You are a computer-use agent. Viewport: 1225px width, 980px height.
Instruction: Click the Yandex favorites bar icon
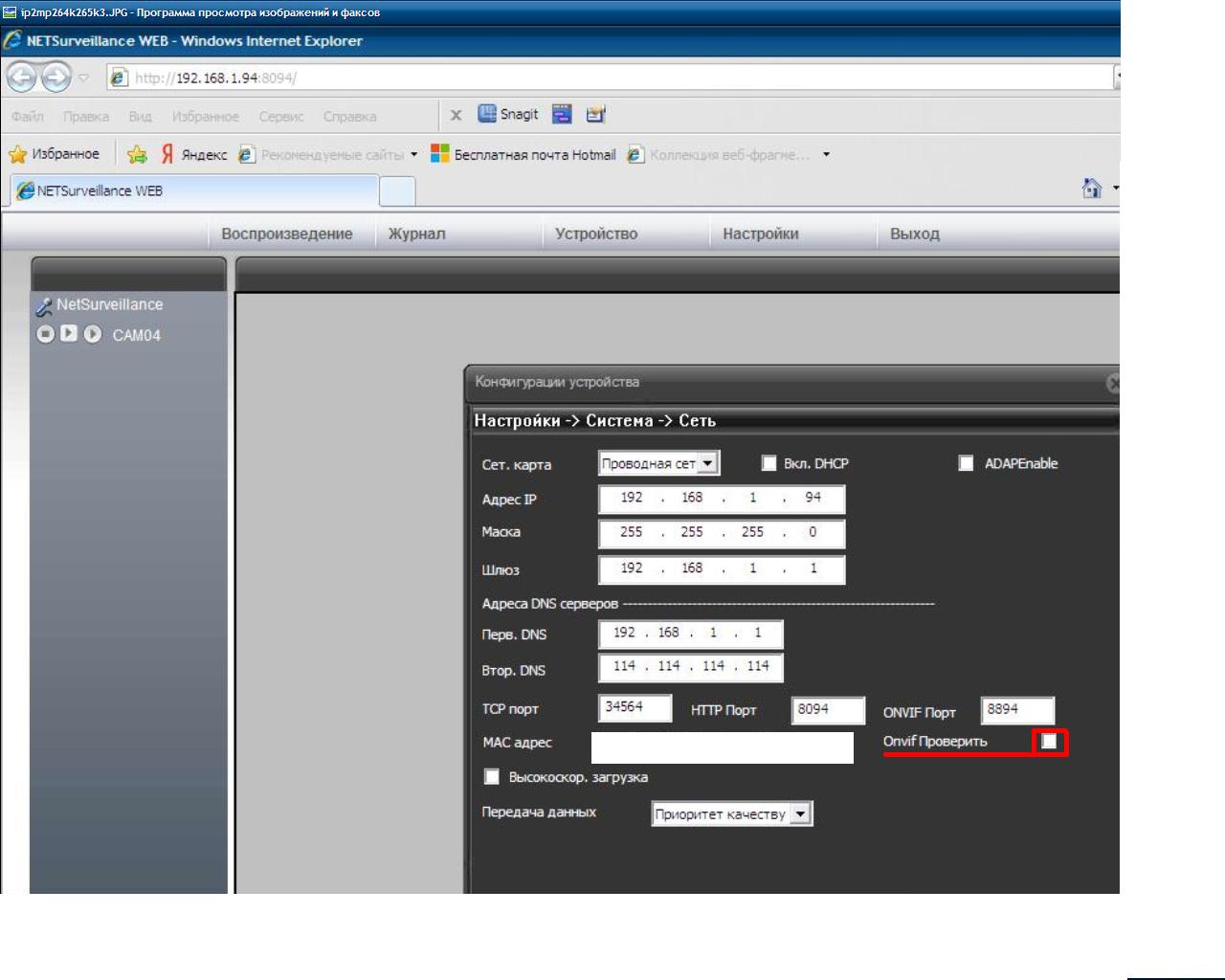167,154
